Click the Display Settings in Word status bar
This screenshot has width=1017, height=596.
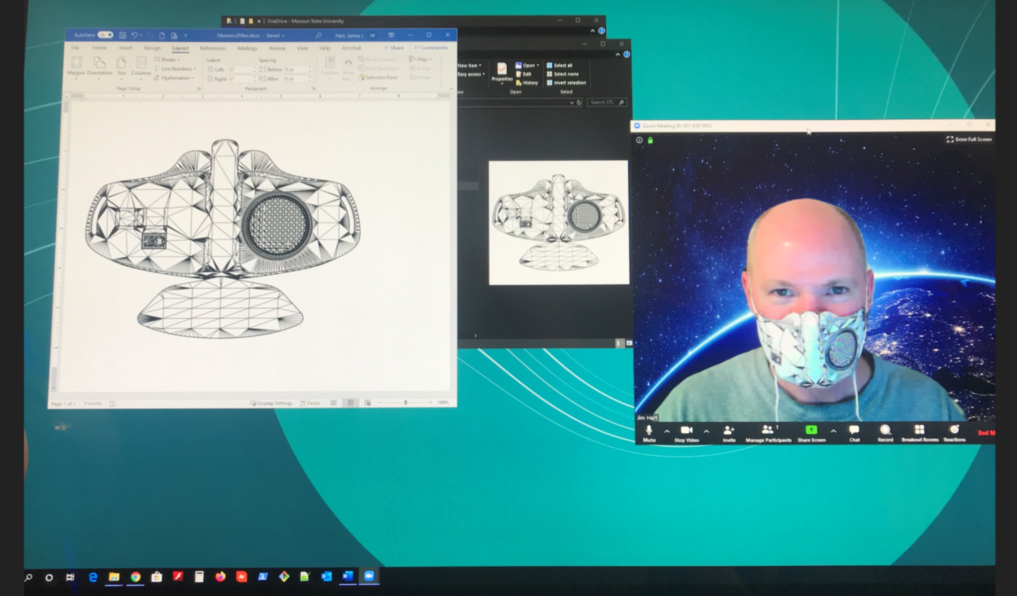272,403
